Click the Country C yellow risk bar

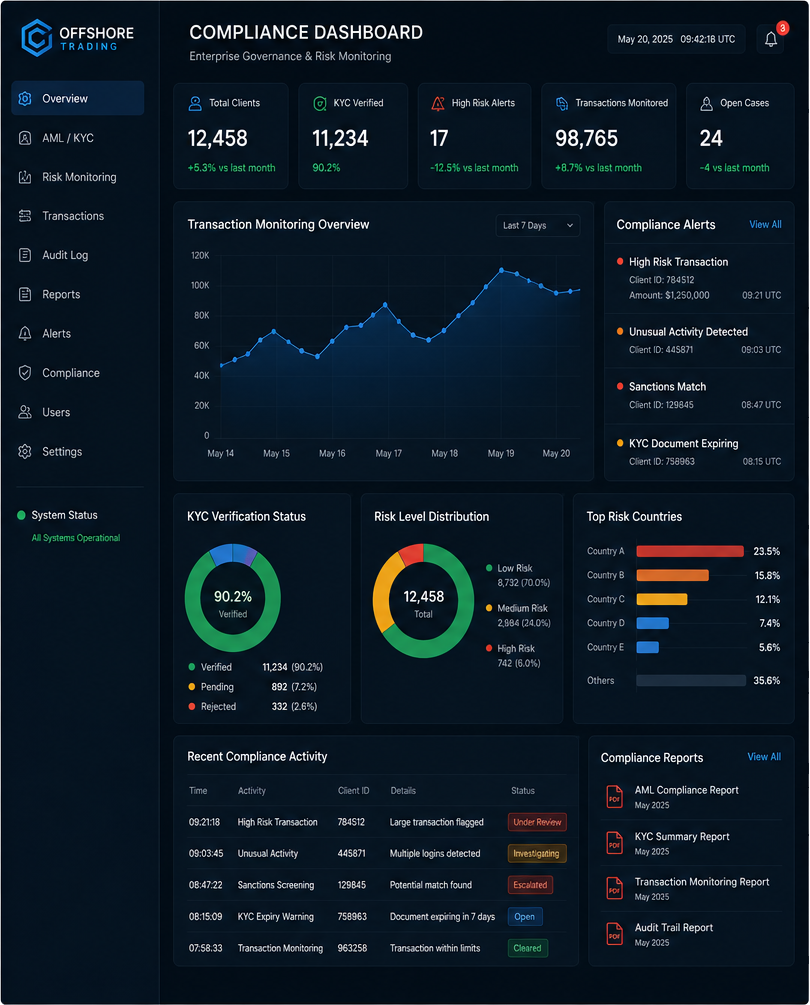pos(661,599)
